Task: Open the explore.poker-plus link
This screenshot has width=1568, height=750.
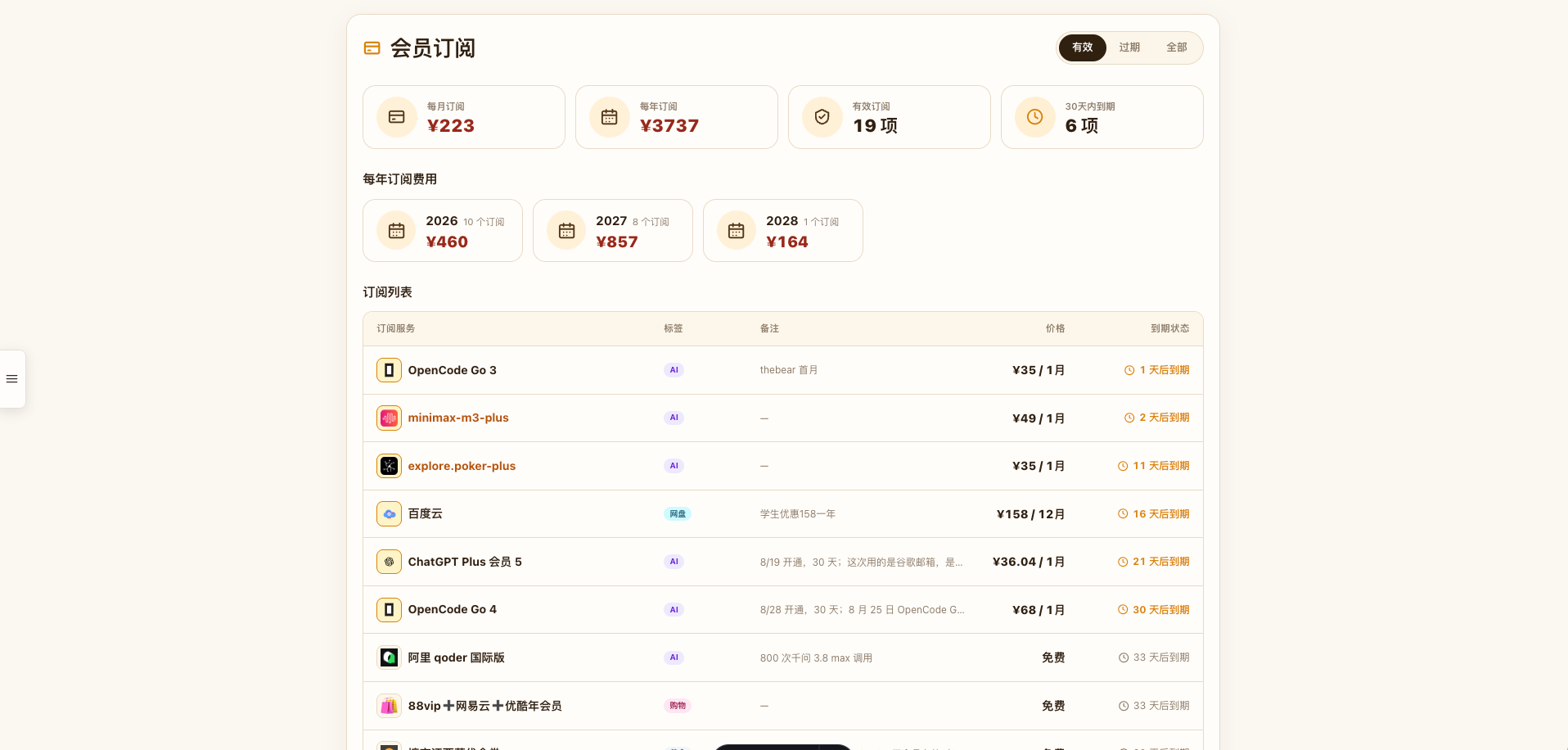Action: coord(462,466)
